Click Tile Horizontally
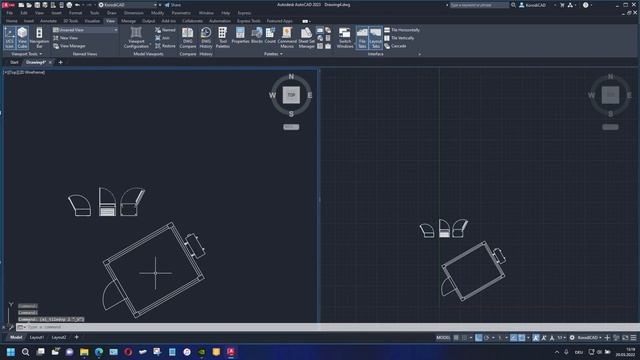The image size is (640, 360). (x=402, y=30)
